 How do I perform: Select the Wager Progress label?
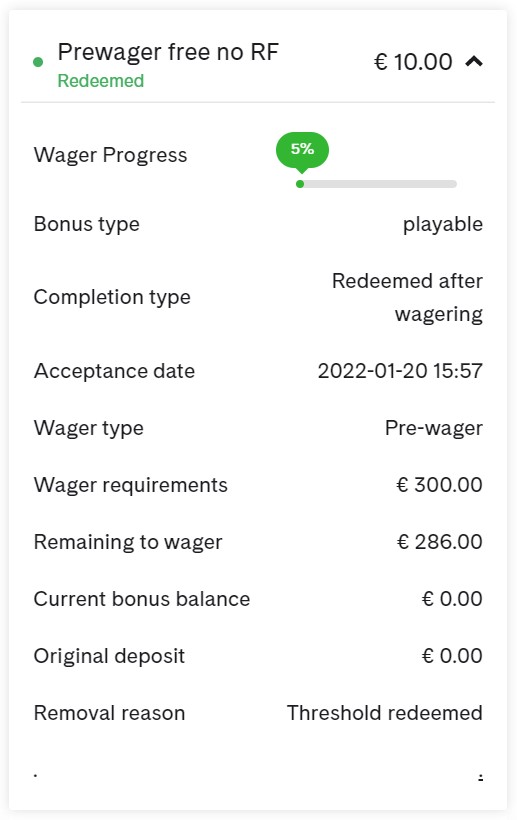(110, 155)
